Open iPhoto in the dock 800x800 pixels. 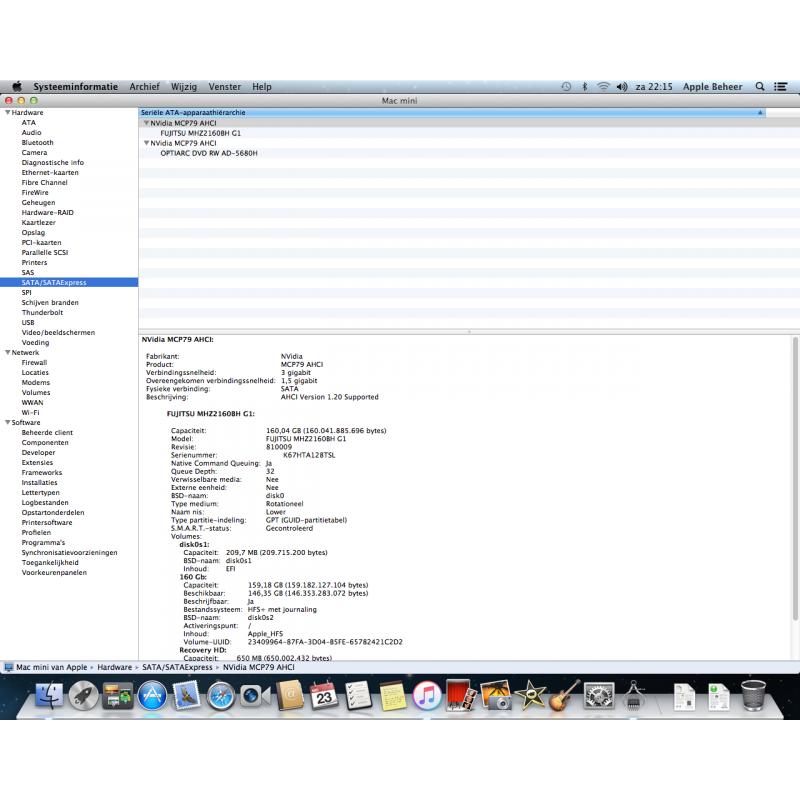pos(495,696)
